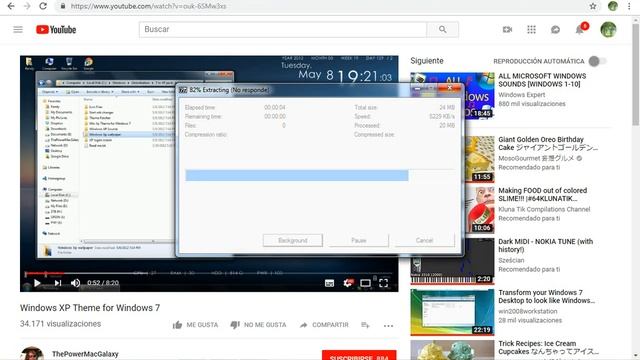640x360 pixels.
Task: Reload the page
Action: click(x=43, y=6)
